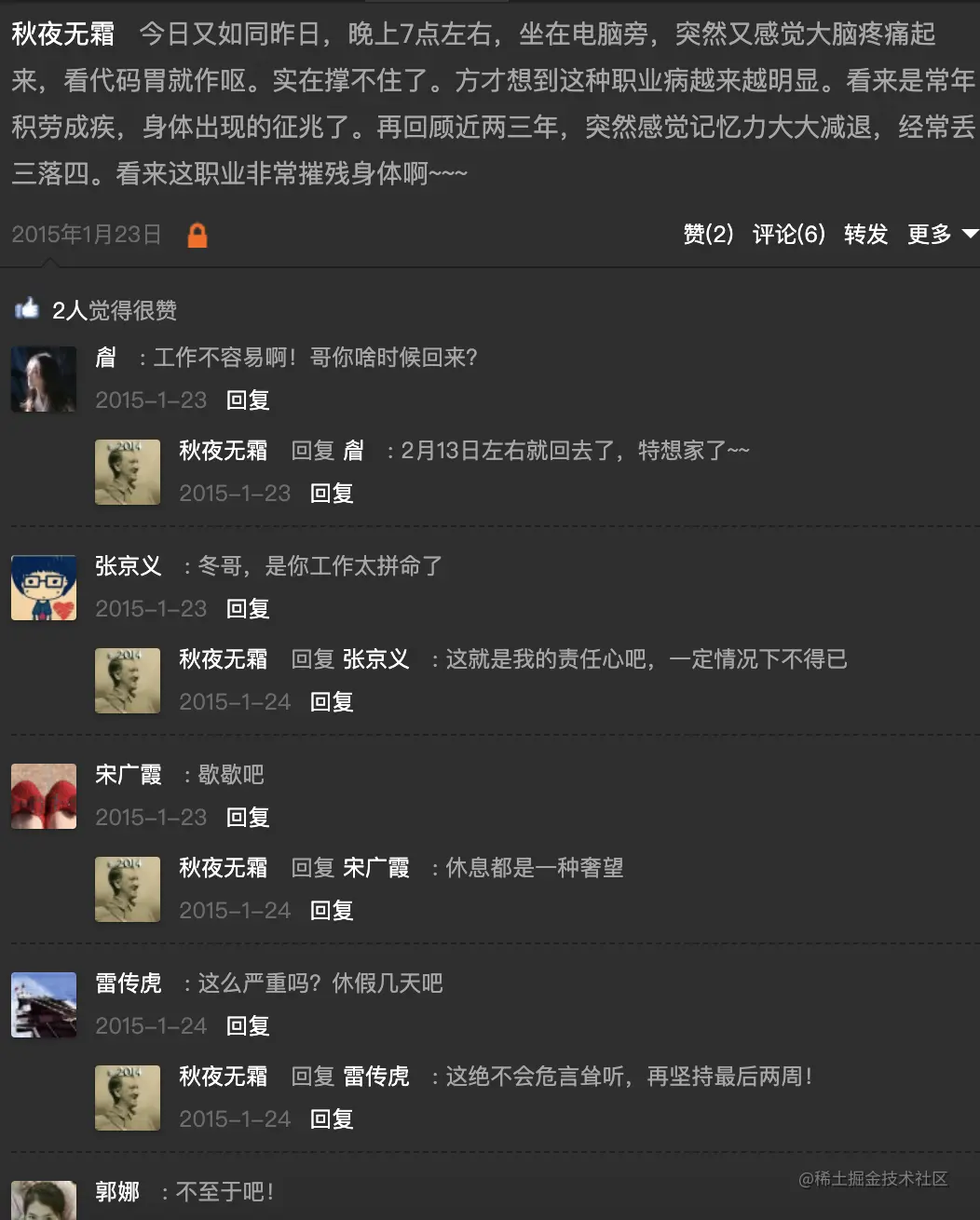Viewport: 980px width, 1220px height.
Task: Click 秋夜无霜's avatar replying to 雷传虎
Action: (128, 1099)
